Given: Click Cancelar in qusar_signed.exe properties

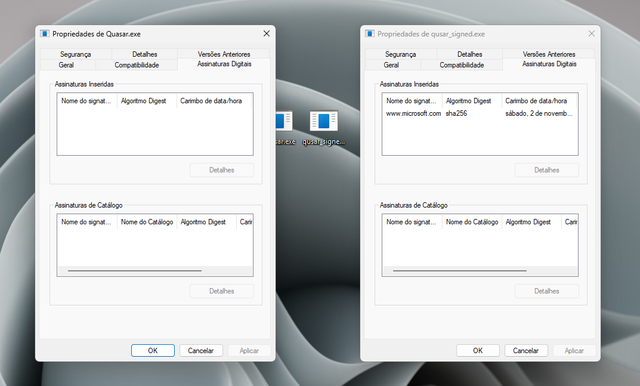Looking at the screenshot, I should 525,351.
